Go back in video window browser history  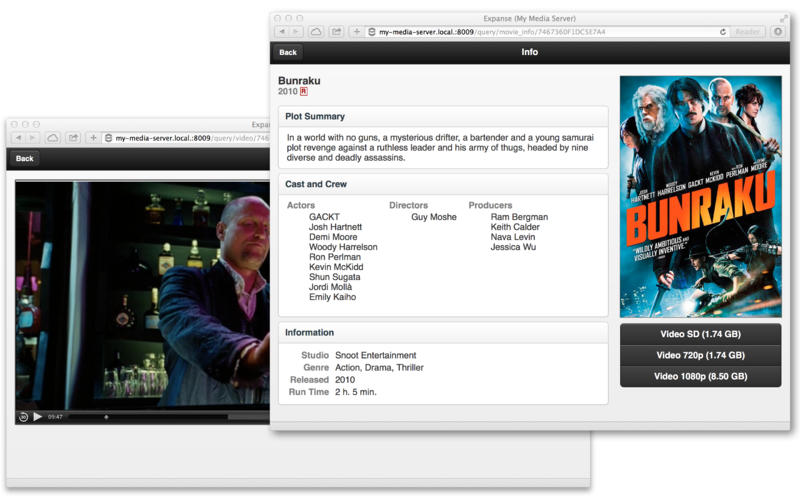tap(18, 138)
